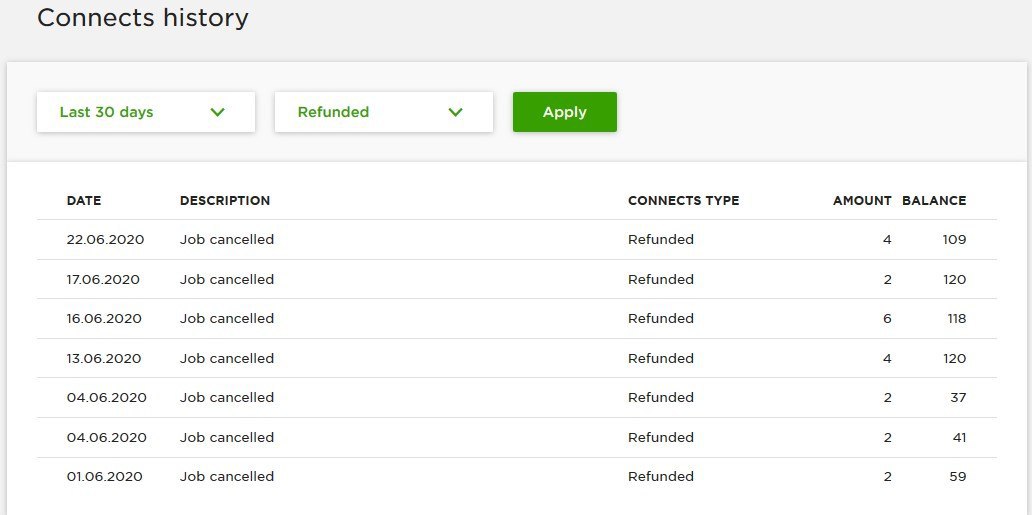Open the Last 30 days date dropdown
The height and width of the screenshot is (515, 1032).
(145, 112)
